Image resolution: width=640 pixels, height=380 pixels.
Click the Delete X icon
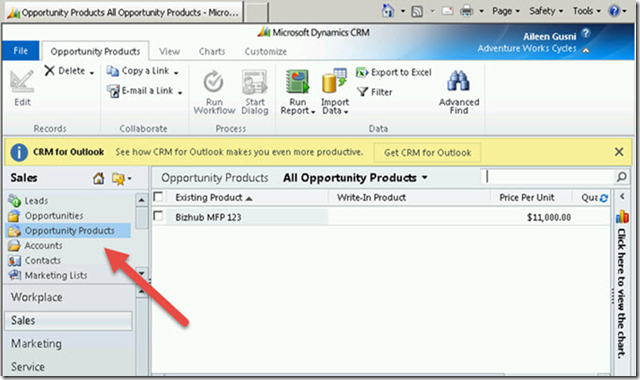click(x=49, y=71)
